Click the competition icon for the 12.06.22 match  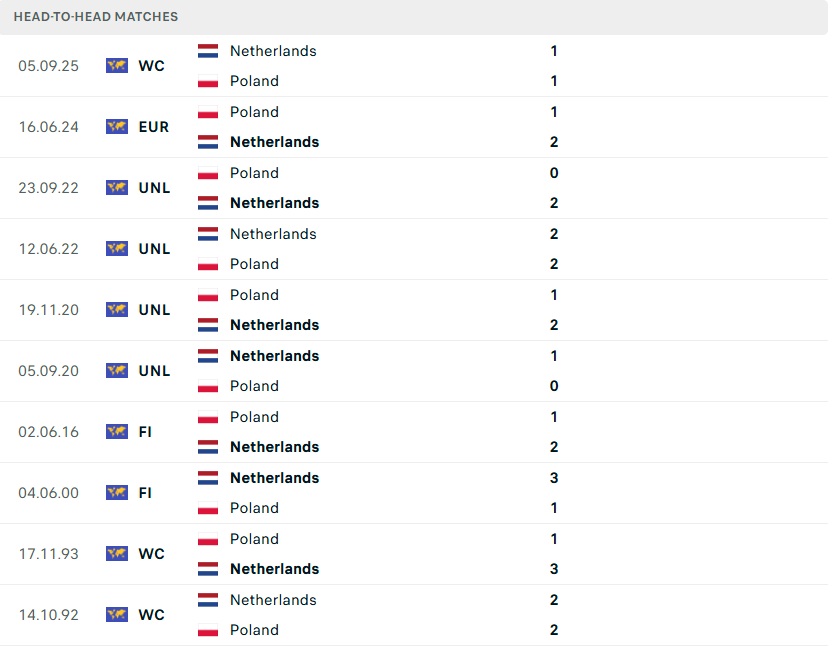117,249
